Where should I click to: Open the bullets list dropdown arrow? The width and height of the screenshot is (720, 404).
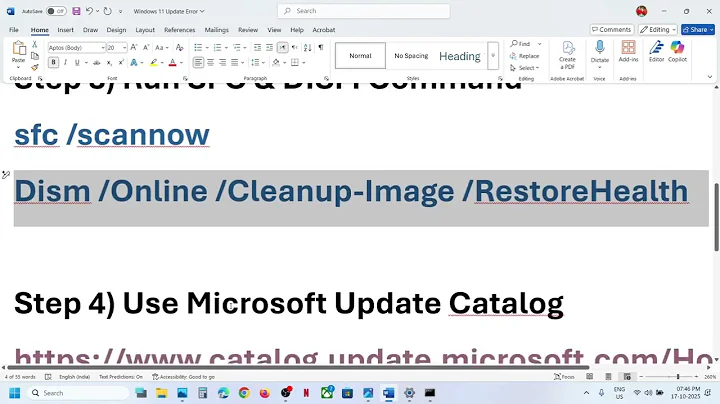point(207,47)
